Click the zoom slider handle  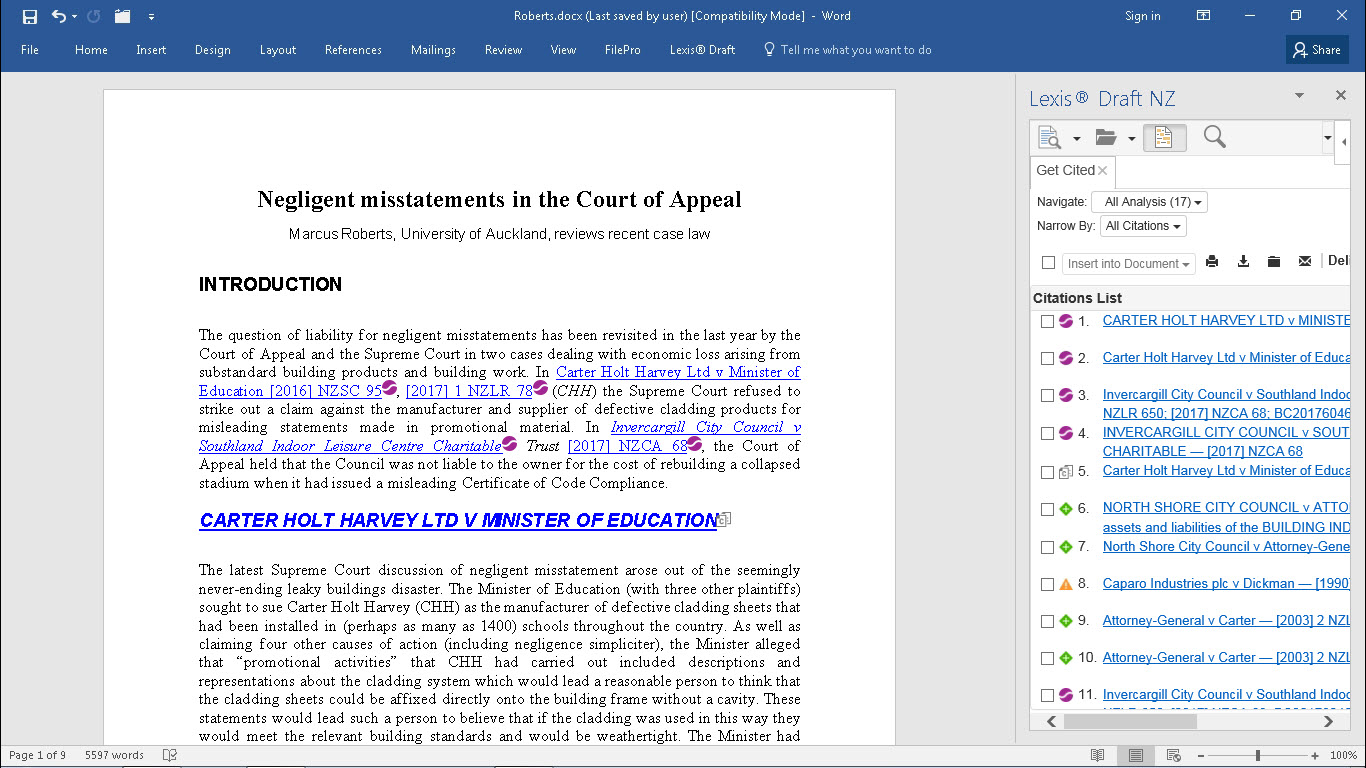1258,755
